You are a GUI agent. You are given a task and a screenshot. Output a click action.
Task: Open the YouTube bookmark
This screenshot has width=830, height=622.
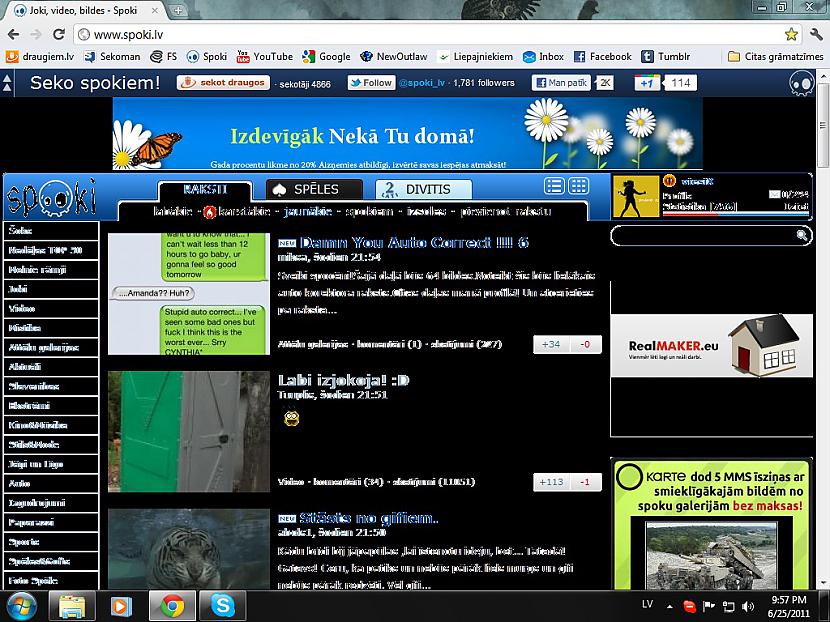(x=265, y=56)
